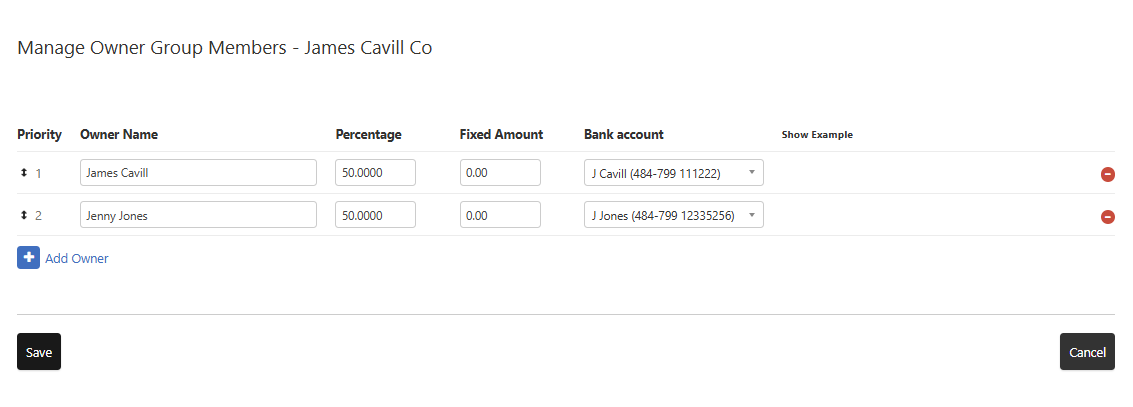Open the J Cavill bank account dropdown
Screen dimensions: 1133x407
point(673,173)
